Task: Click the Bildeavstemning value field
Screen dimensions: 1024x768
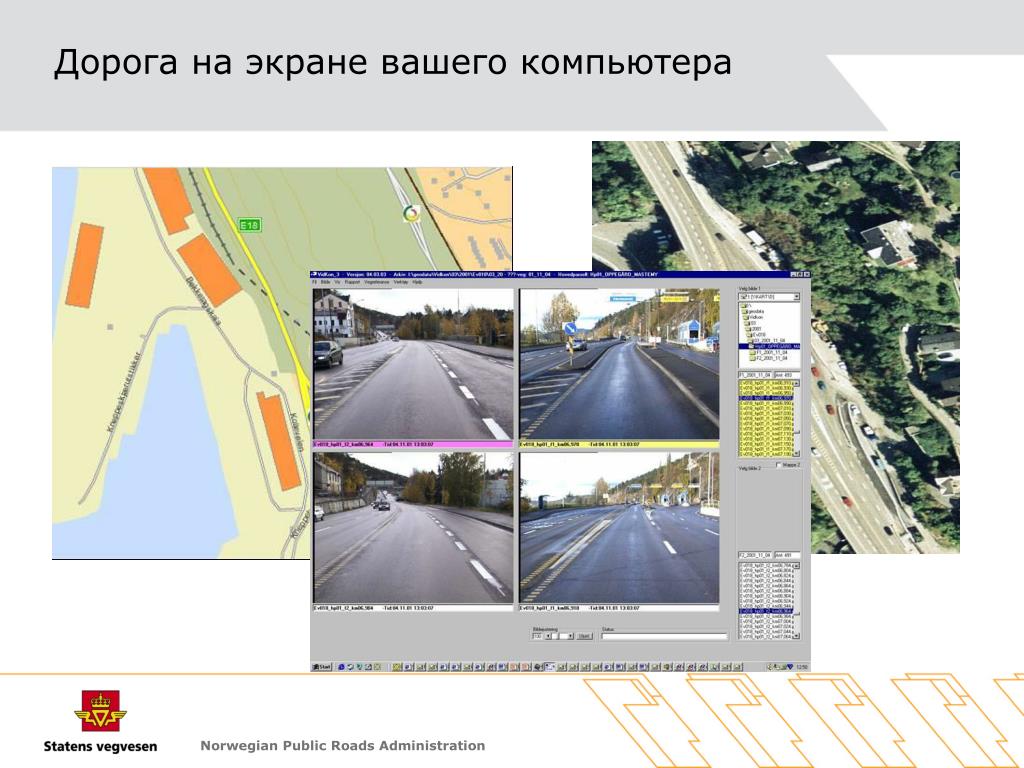Action: [537, 636]
